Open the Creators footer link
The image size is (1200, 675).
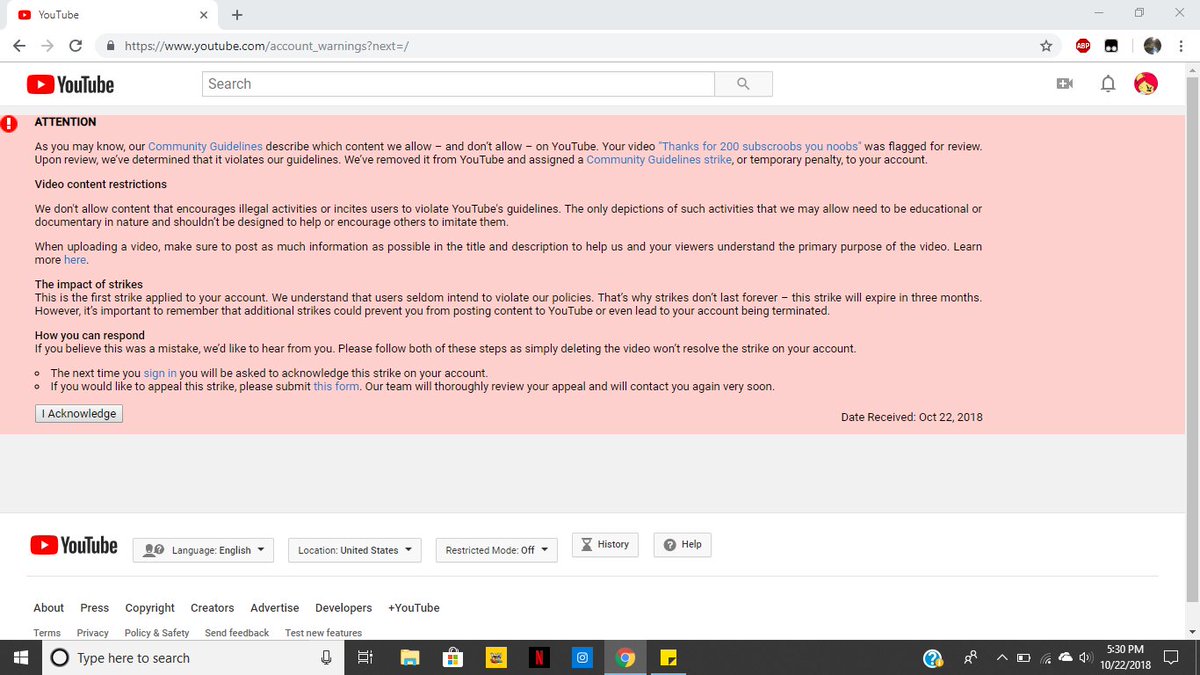[x=212, y=608]
